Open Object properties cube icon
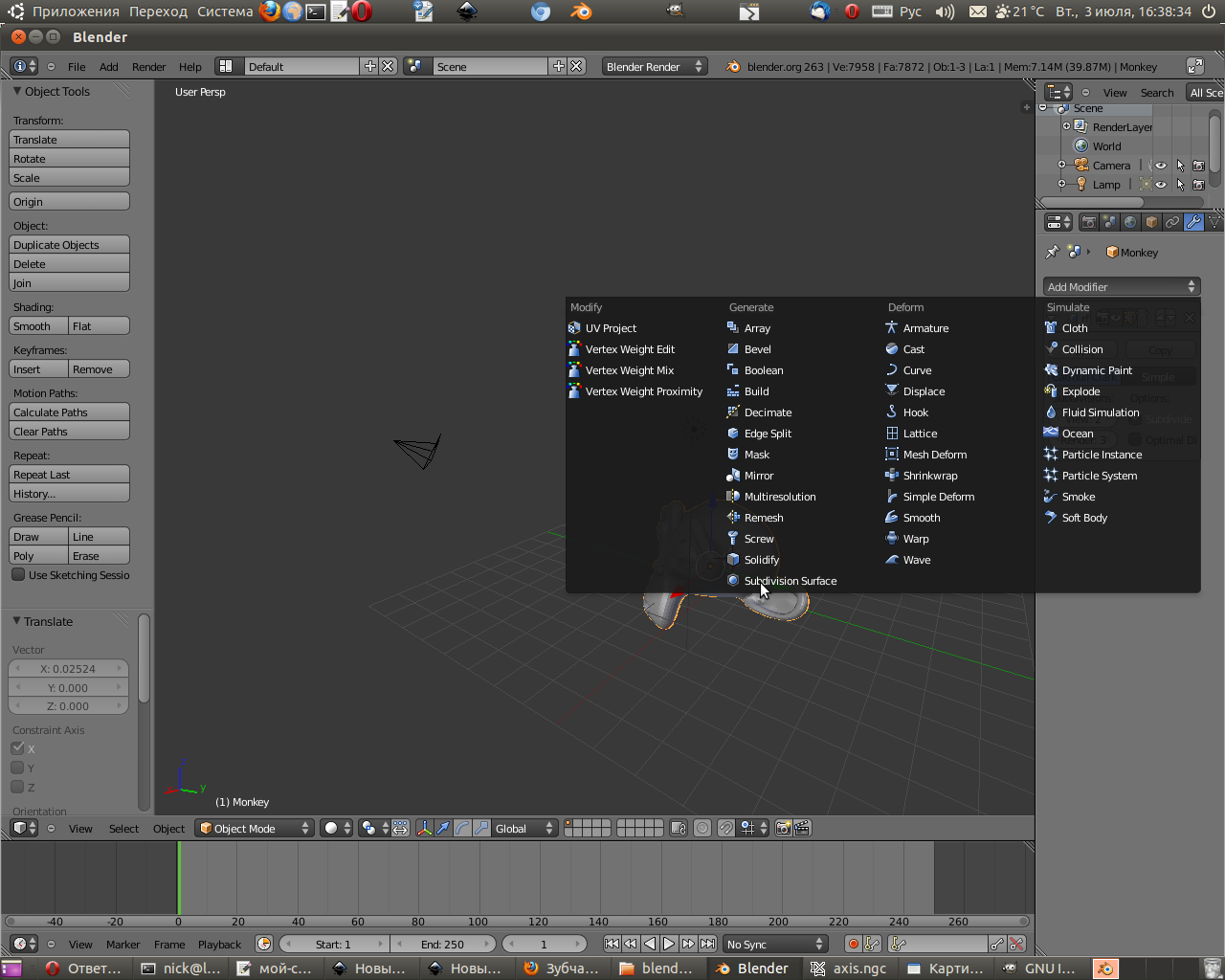Screen dimensions: 1225x980 pyautogui.click(x=1151, y=222)
